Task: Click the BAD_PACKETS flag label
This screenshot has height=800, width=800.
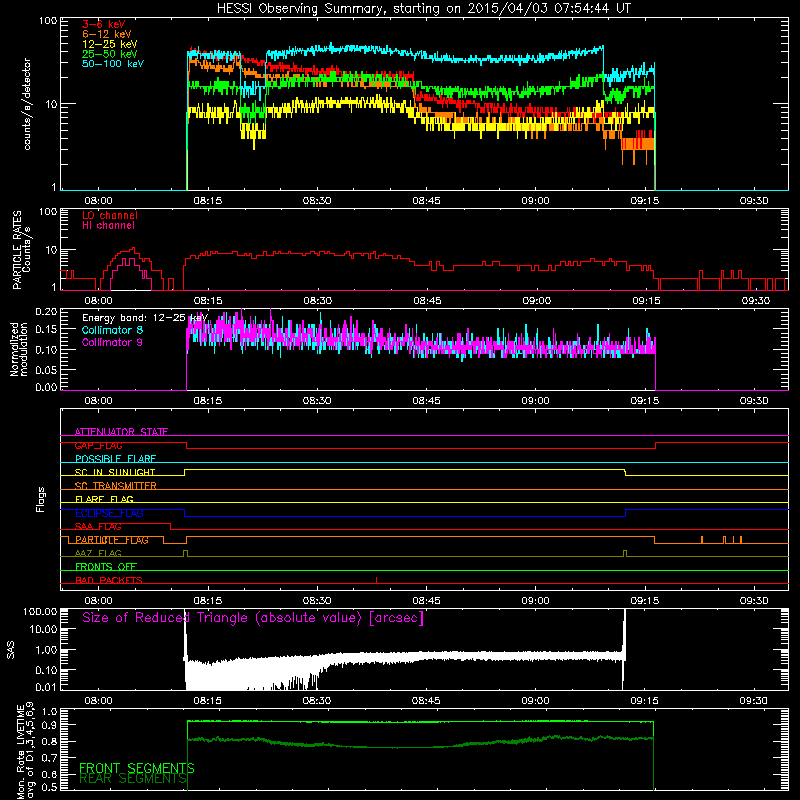Action: tap(109, 580)
